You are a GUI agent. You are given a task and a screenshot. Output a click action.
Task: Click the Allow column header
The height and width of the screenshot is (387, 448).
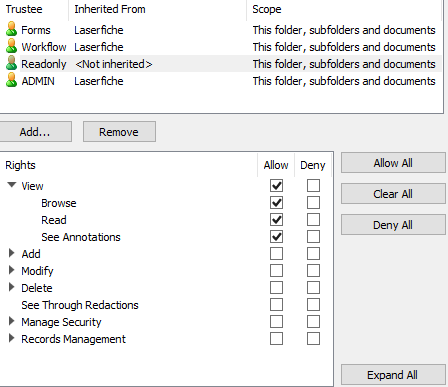click(276, 165)
